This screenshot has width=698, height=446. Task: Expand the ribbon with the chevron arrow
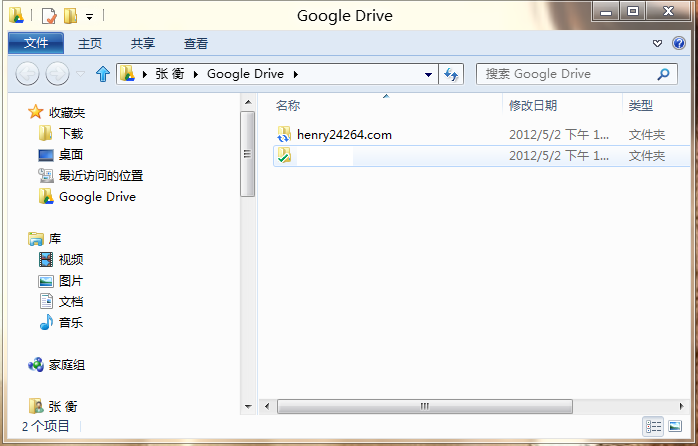point(657,43)
